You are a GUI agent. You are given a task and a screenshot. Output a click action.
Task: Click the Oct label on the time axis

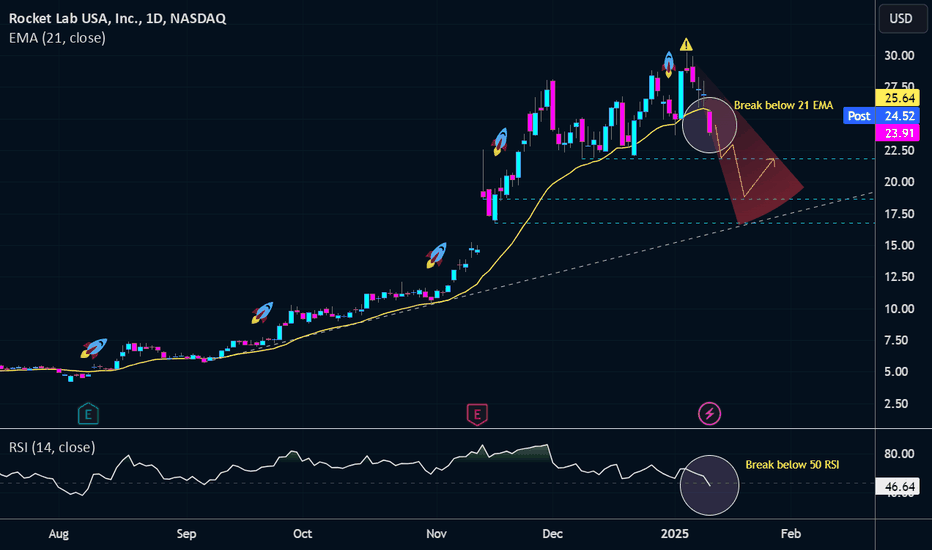coord(303,533)
